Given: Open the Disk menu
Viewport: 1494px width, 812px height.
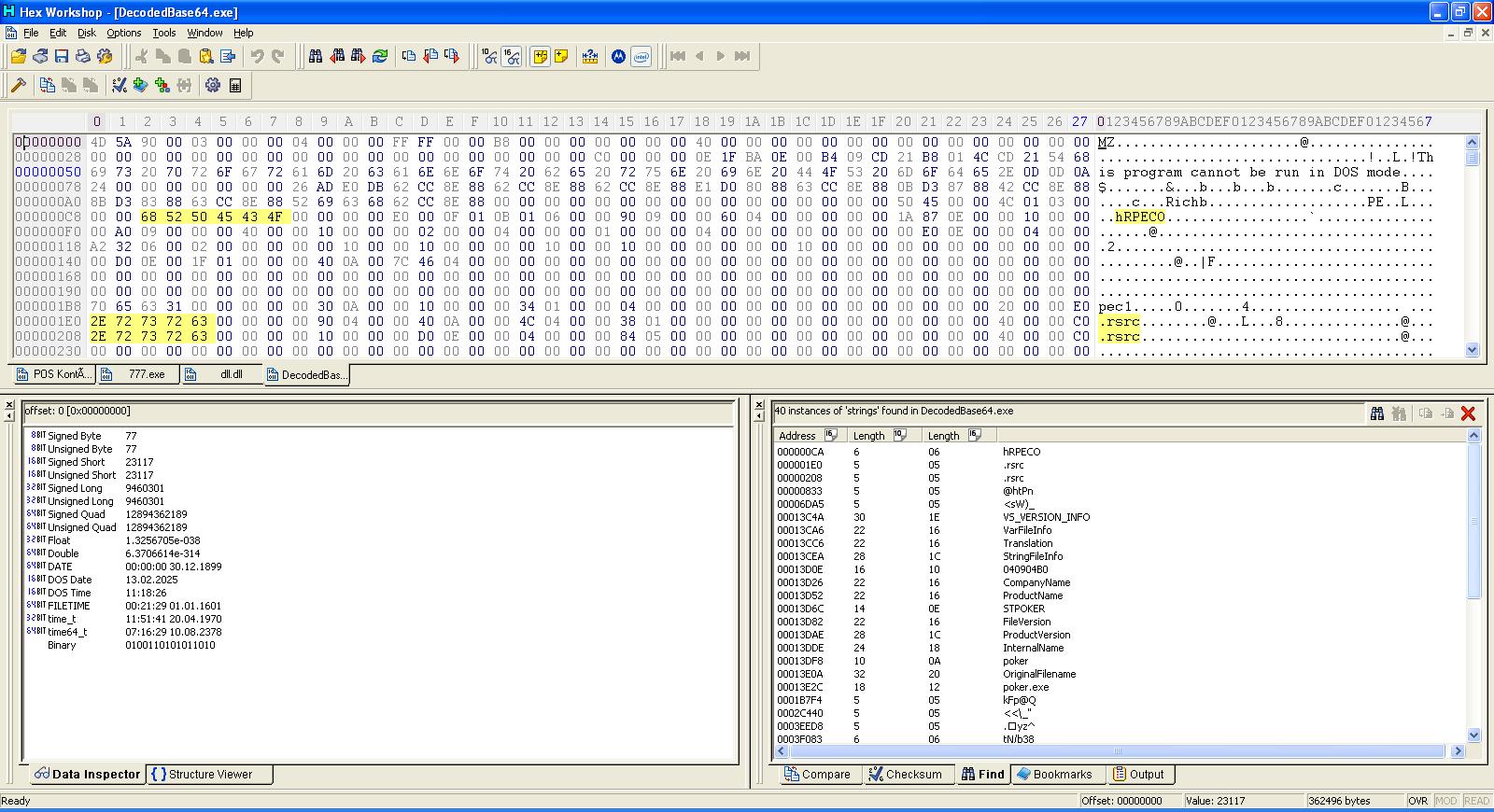Looking at the screenshot, I should [x=87, y=33].
